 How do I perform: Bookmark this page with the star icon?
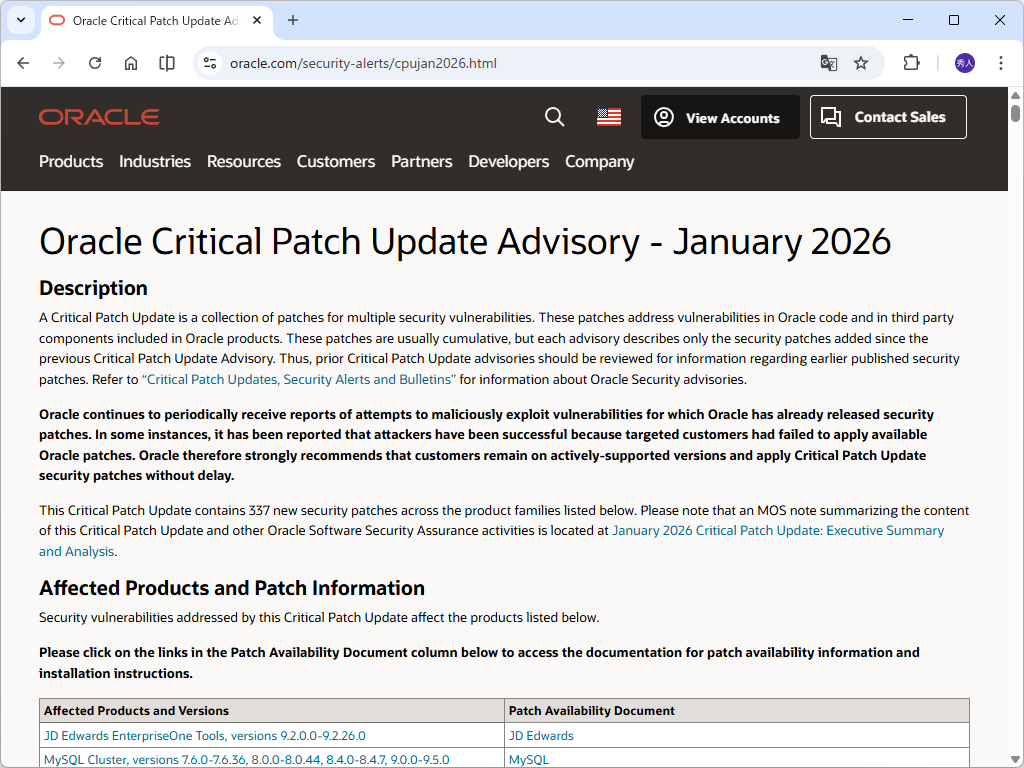(x=861, y=62)
